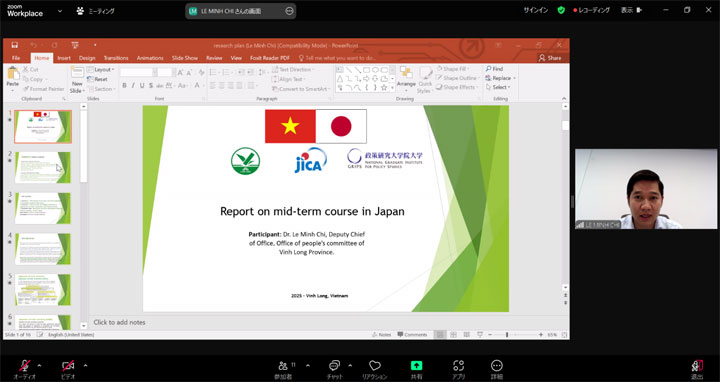Screen dimensions: 720x382
Task: Open the Zoom Workplace dropdown arrow
Action: click(x=60, y=11)
